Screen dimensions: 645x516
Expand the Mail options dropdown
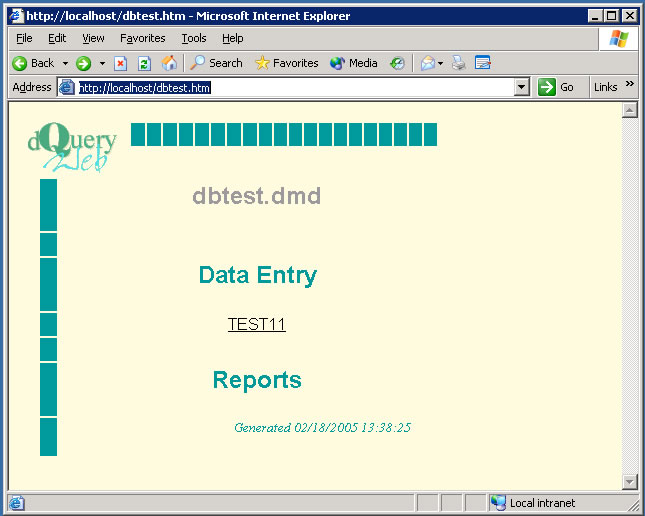click(x=440, y=63)
